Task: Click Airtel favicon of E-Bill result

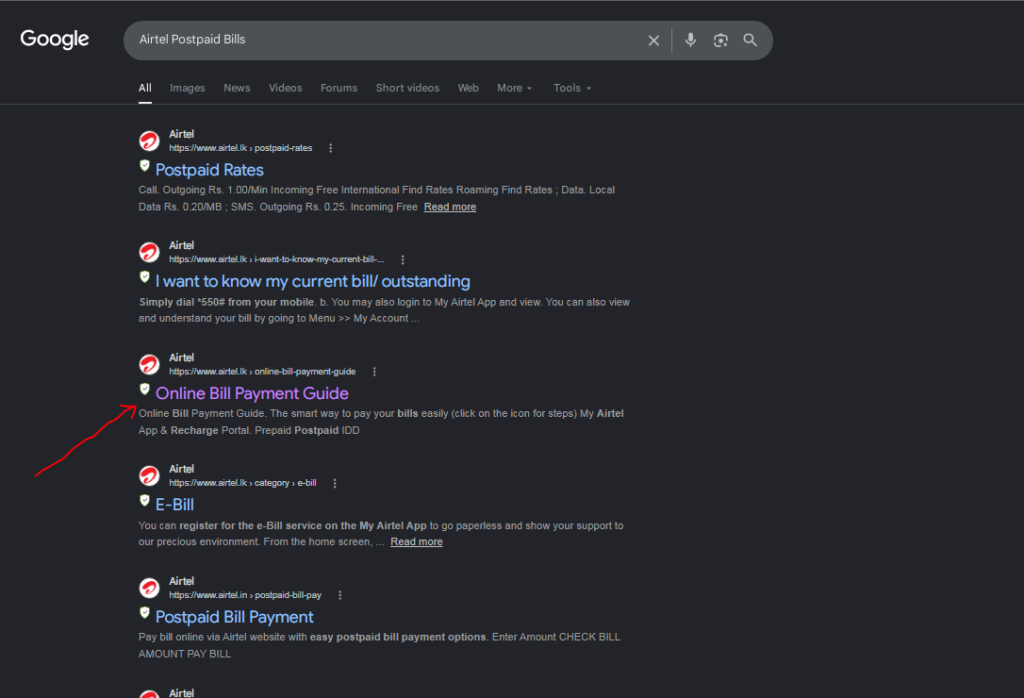Action: coord(150,476)
